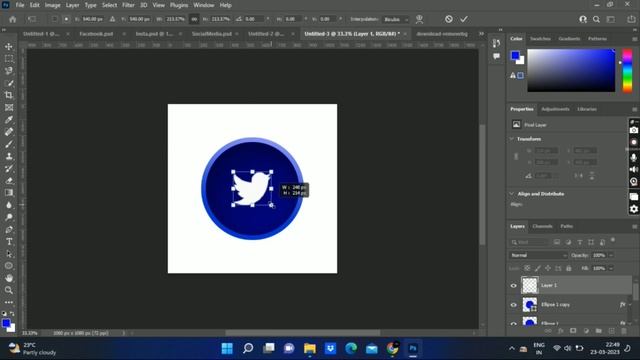The image size is (640, 360).
Task: Open the Edit Toolbar ellipsis menu
Action: (x=9, y=302)
